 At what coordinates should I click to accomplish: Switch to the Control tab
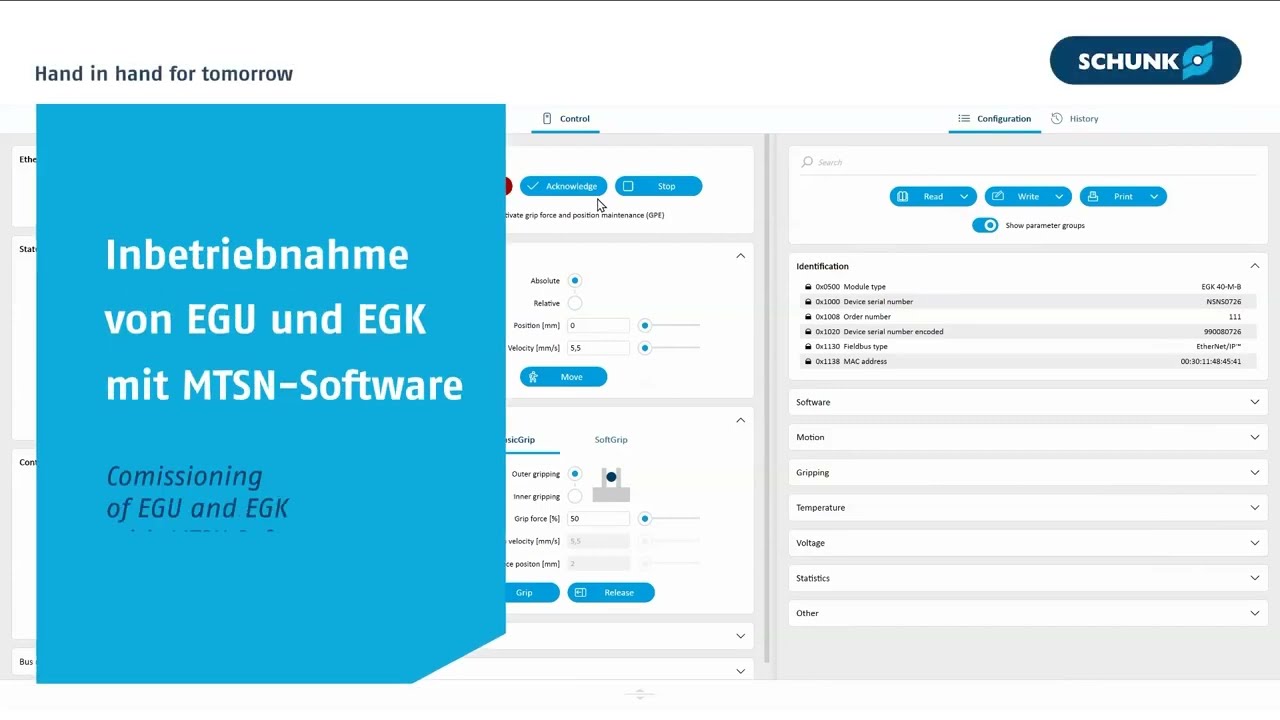[566, 119]
